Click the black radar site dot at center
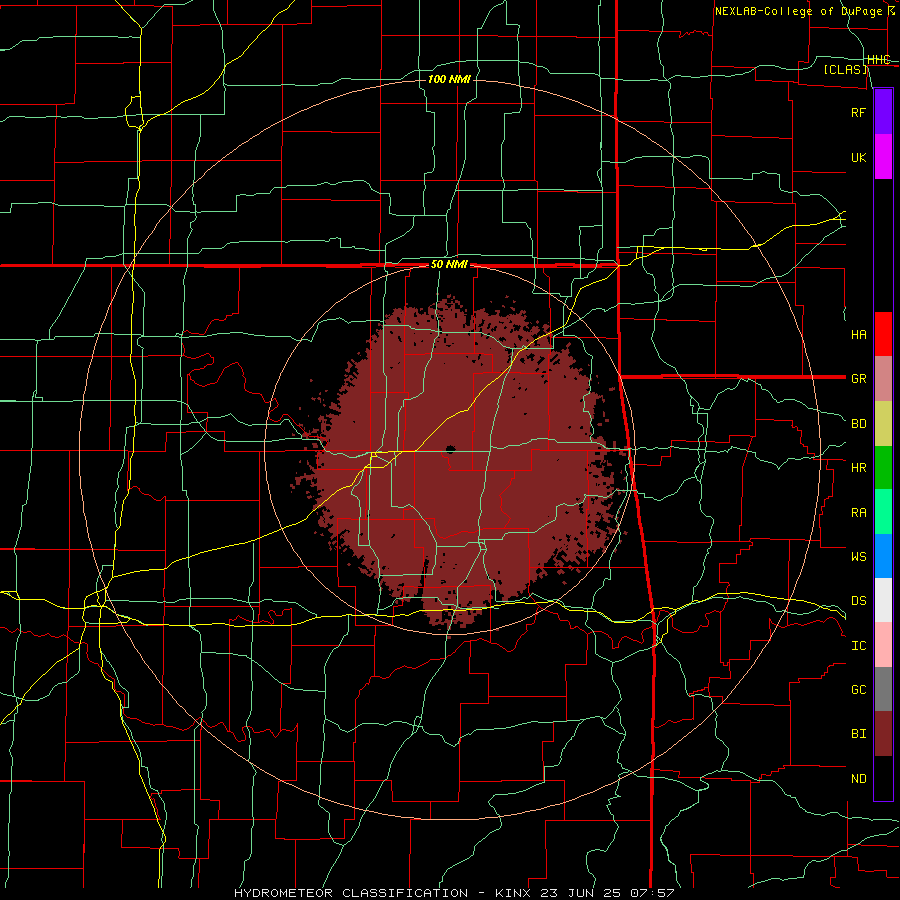The image size is (900, 900). (450, 449)
